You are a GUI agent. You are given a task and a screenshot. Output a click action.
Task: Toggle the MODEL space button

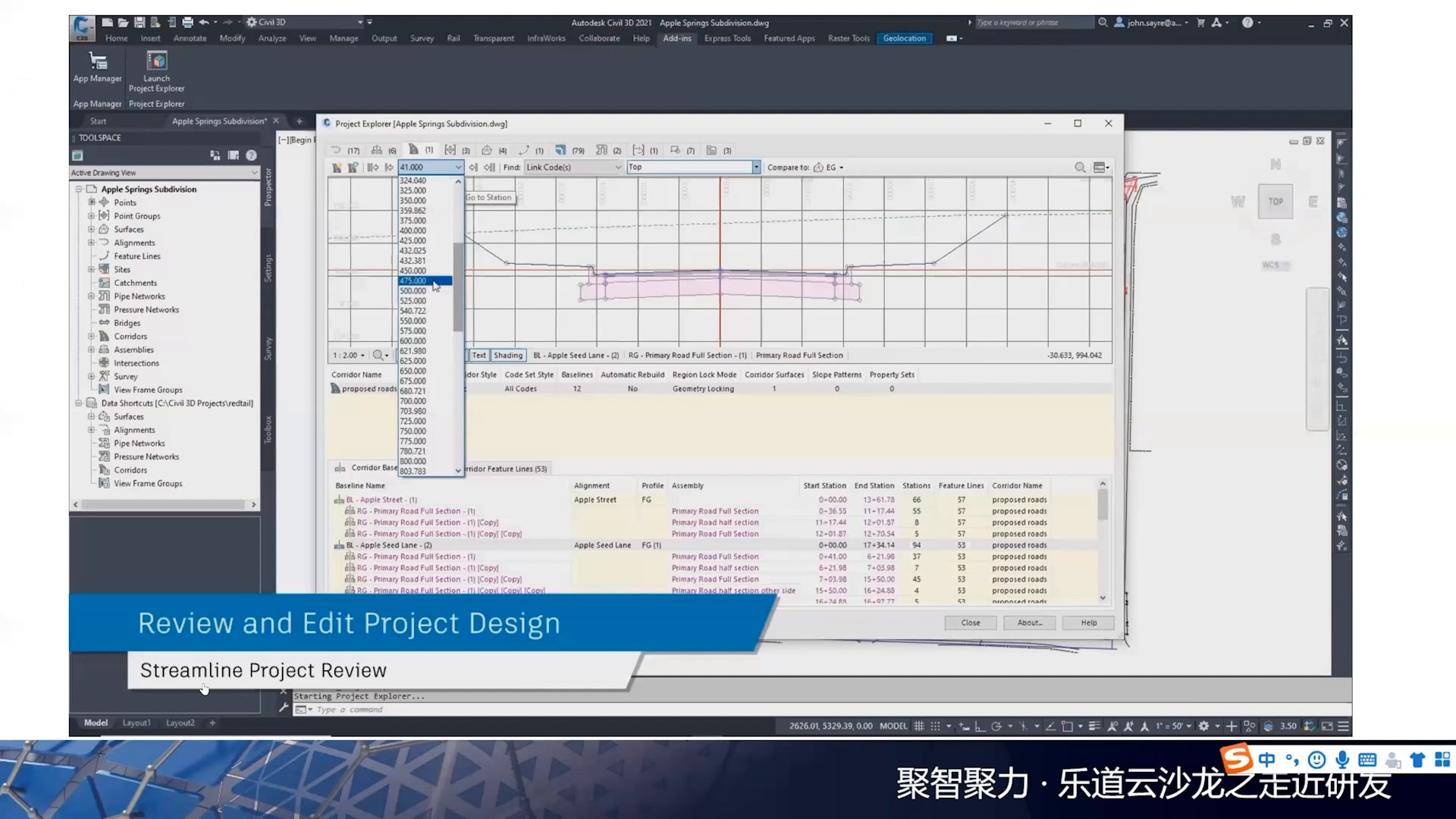click(893, 726)
